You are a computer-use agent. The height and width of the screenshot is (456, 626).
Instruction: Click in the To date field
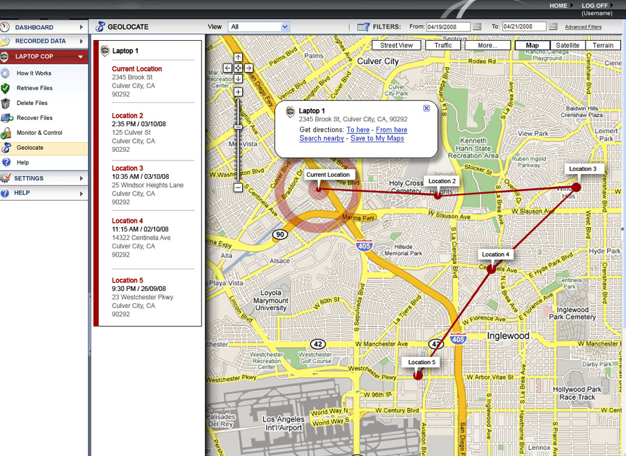click(x=524, y=27)
